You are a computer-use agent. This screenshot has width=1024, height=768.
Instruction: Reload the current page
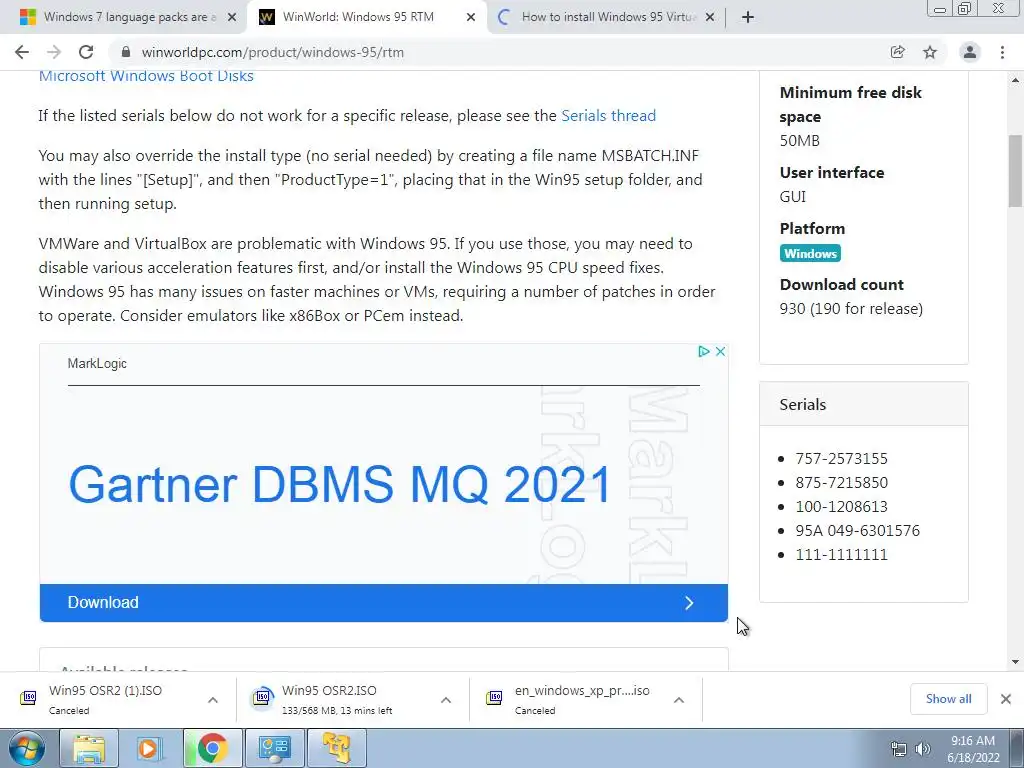pyautogui.click(x=86, y=52)
